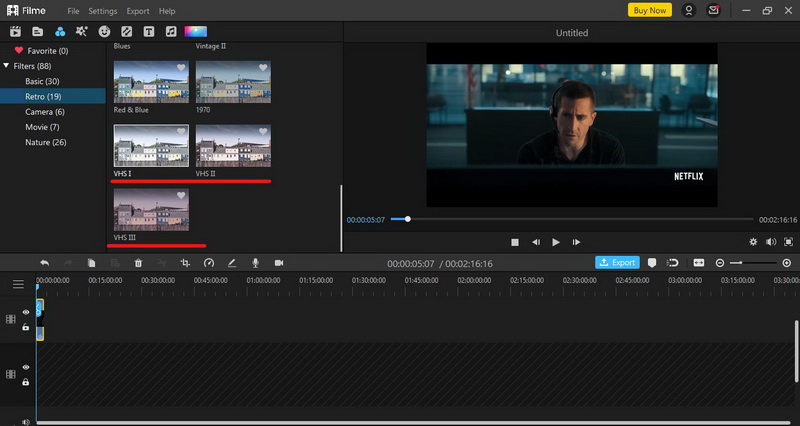This screenshot has height=426, width=800.
Task: Favorite the VHS I filter heart
Action: [x=181, y=131]
